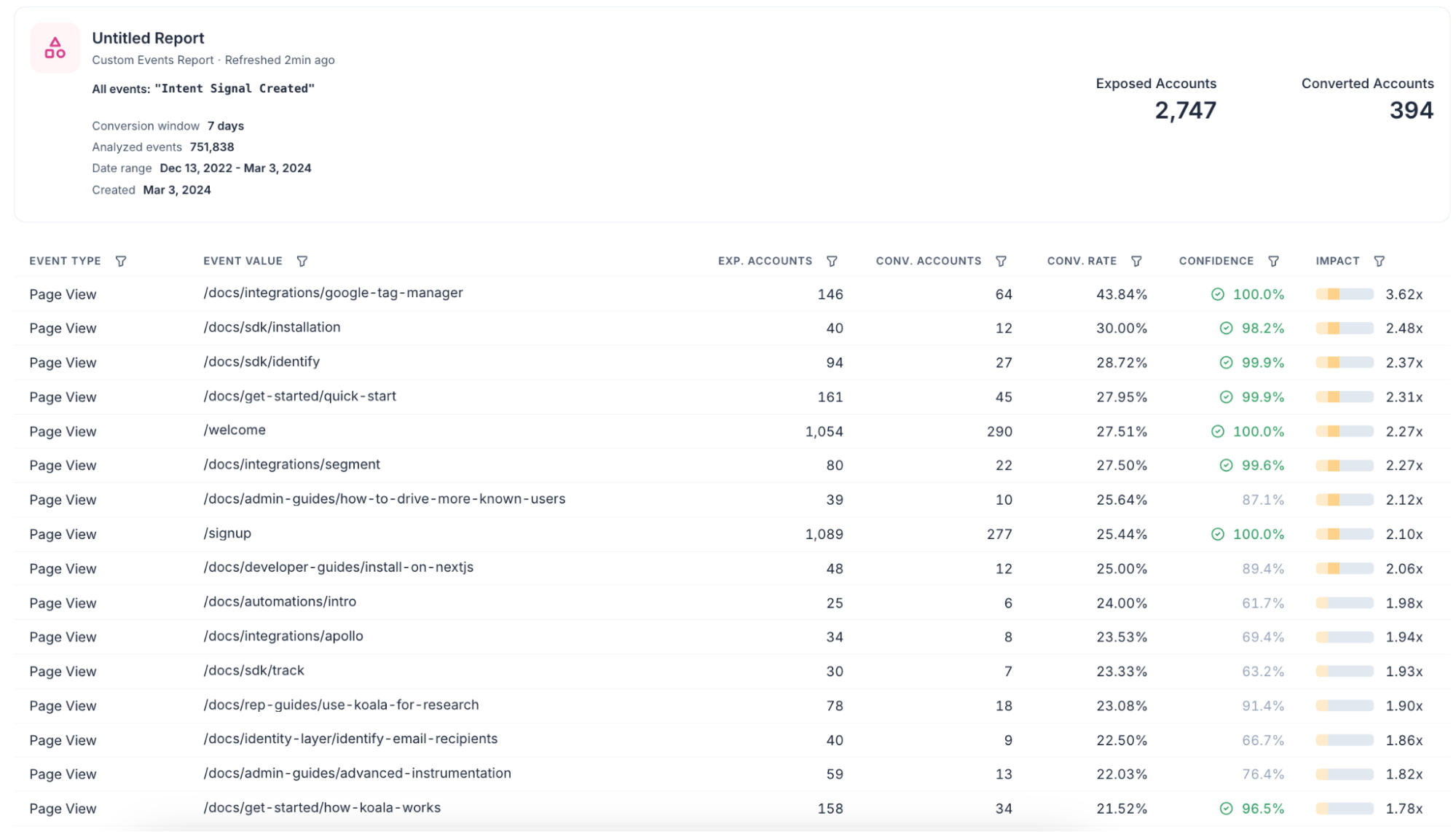Viewport: 1456px width, 832px height.
Task: Click the Exposed Accounts 2,747 figure
Action: click(x=1185, y=110)
